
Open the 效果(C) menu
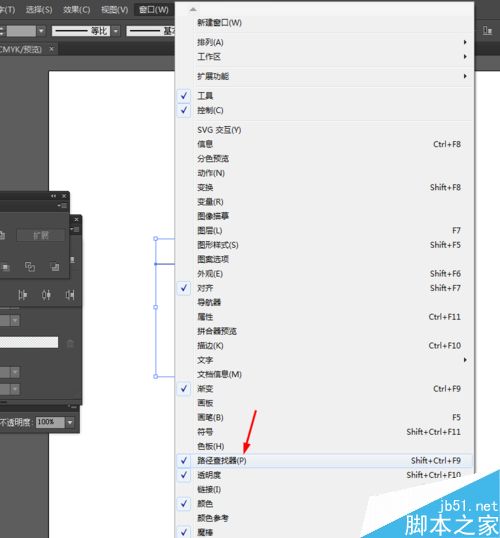click(x=76, y=10)
